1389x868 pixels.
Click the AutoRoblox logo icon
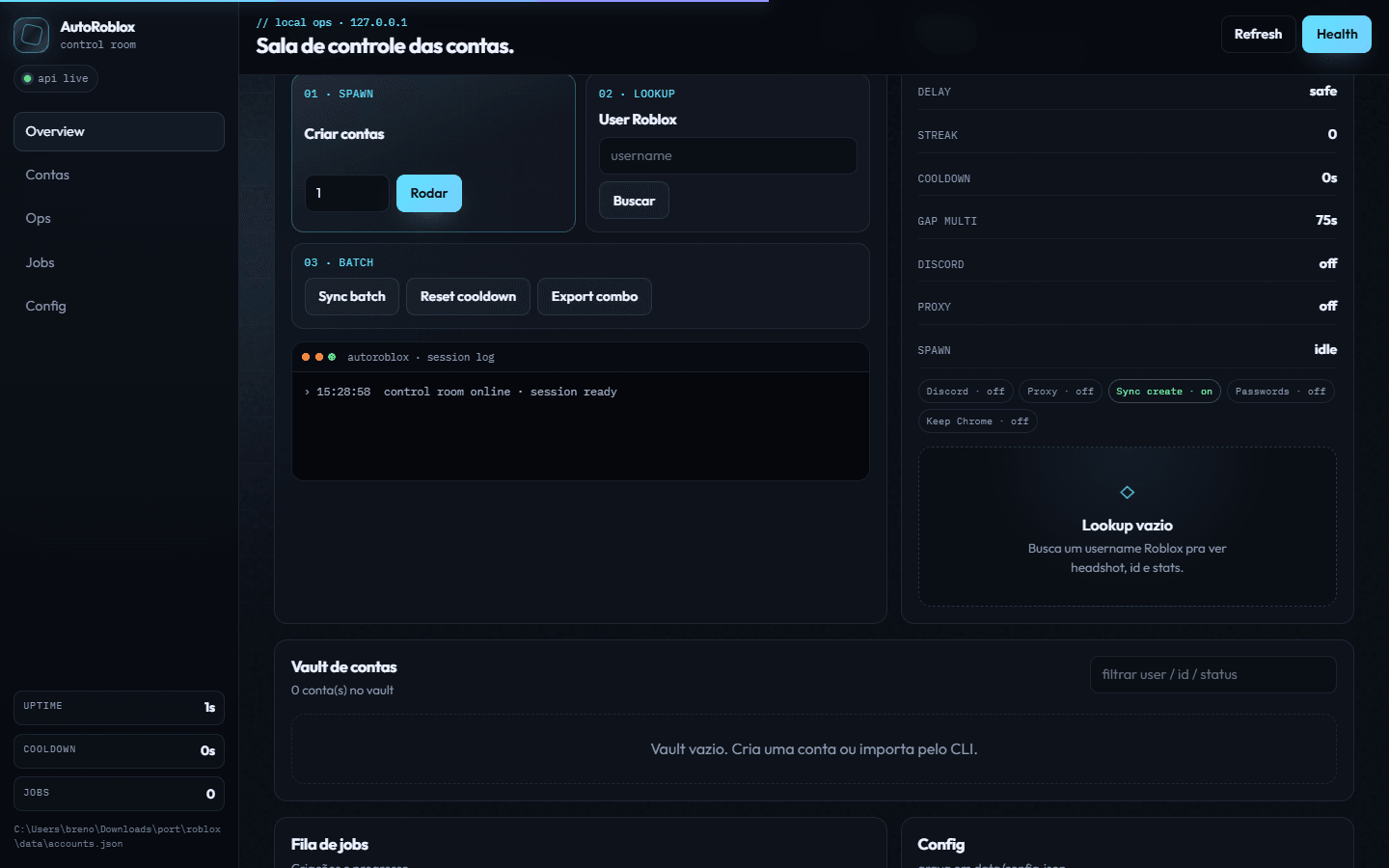tap(31, 35)
